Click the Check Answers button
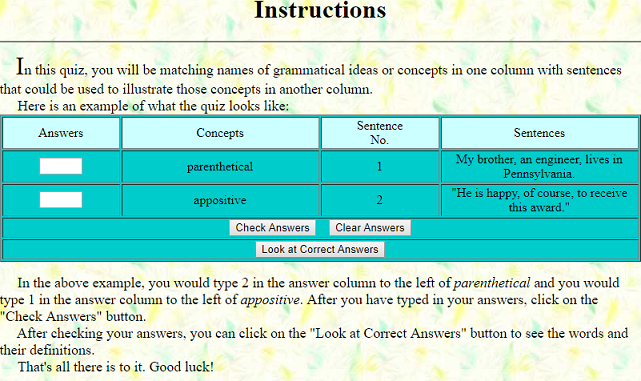Image resolution: width=641 pixels, height=381 pixels. click(x=272, y=228)
